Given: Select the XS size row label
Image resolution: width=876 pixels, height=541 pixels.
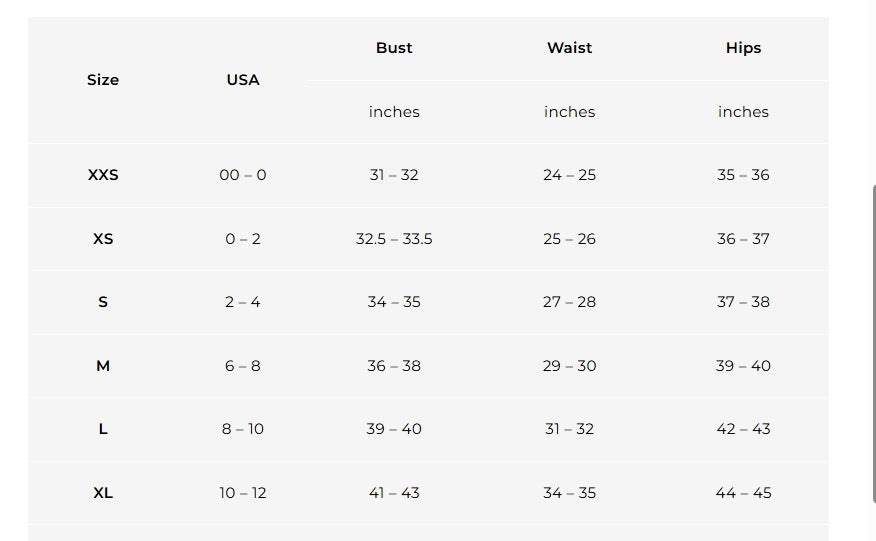Looking at the screenshot, I should coord(103,239).
